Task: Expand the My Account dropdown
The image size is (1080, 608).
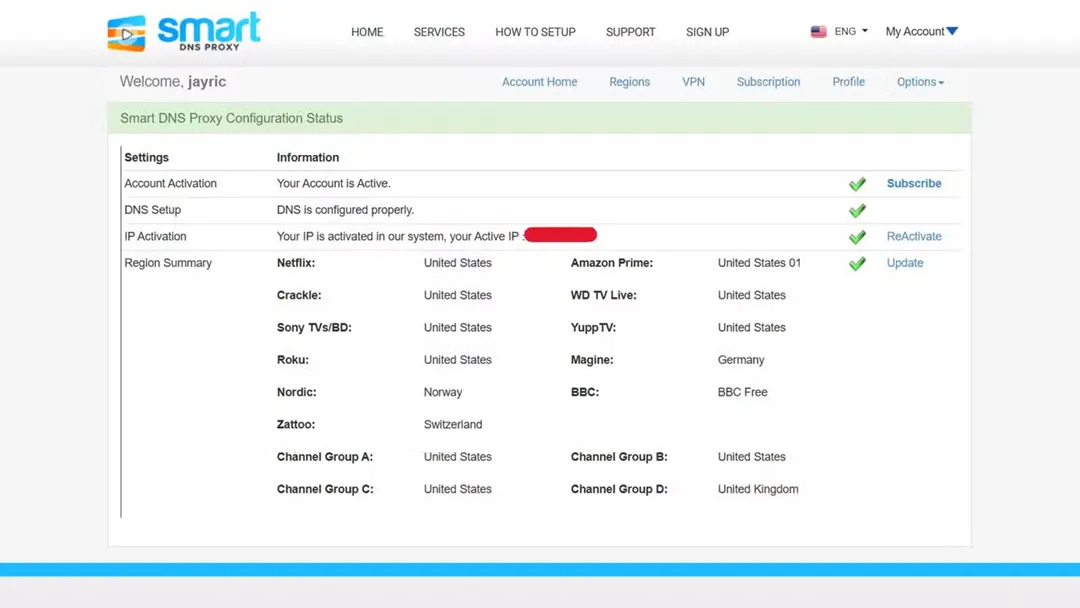Action: tap(920, 31)
